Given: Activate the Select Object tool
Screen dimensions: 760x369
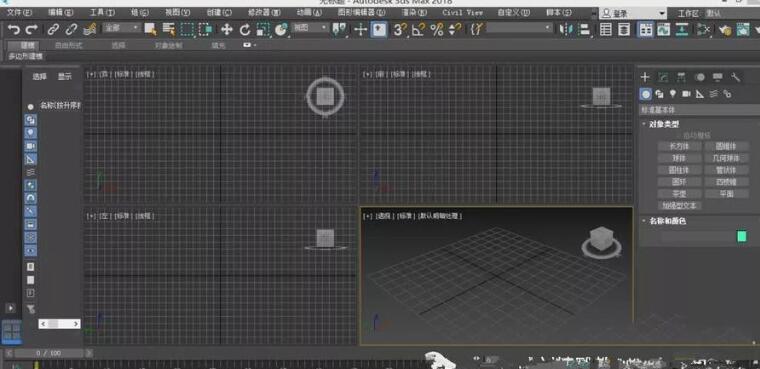Looking at the screenshot, I should tap(150, 30).
